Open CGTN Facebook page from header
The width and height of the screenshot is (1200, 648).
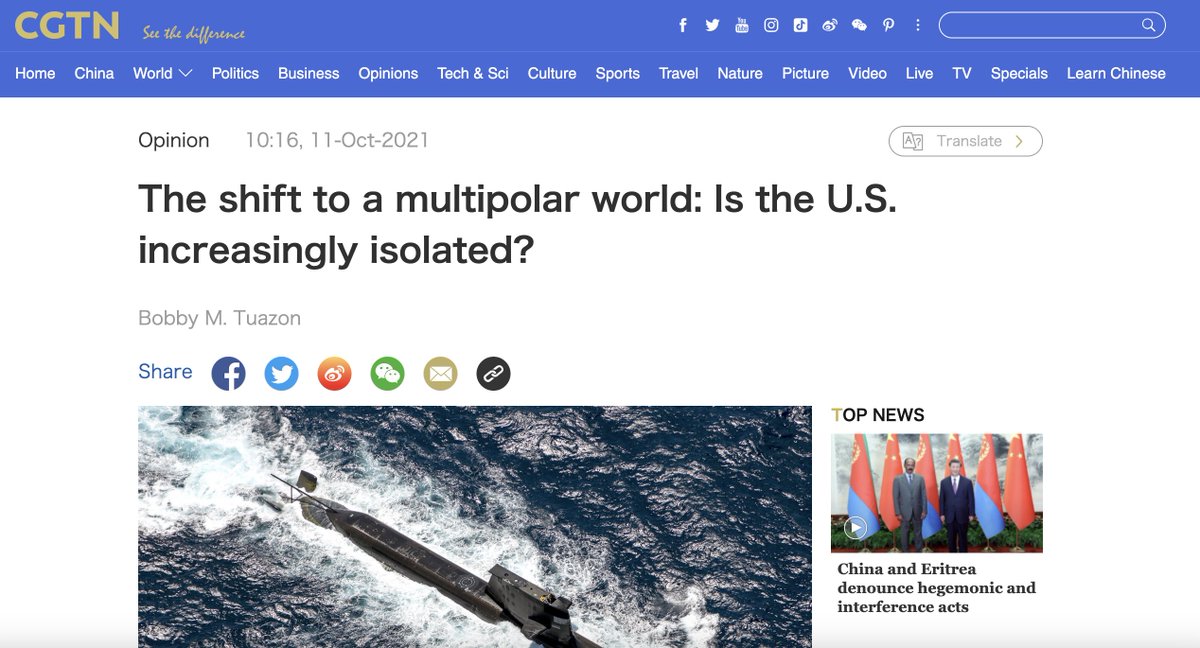[x=683, y=25]
